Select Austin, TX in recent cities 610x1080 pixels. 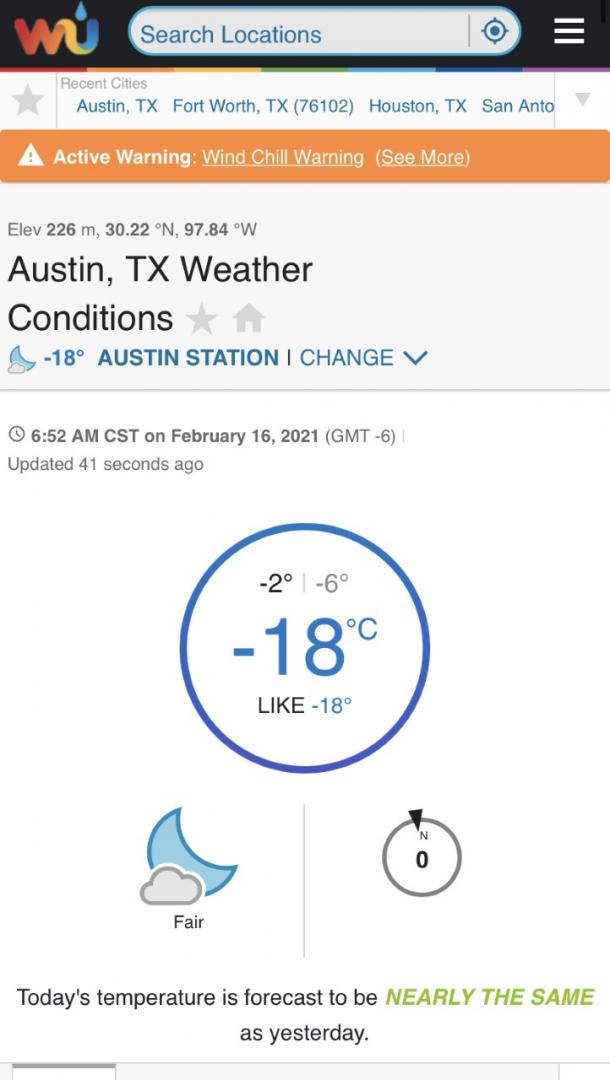pyautogui.click(x=117, y=106)
